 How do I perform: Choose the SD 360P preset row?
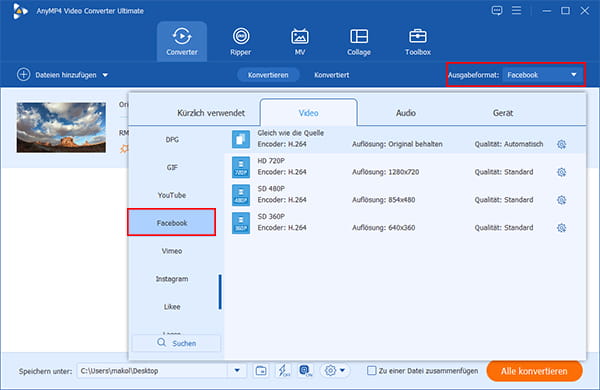(405, 223)
